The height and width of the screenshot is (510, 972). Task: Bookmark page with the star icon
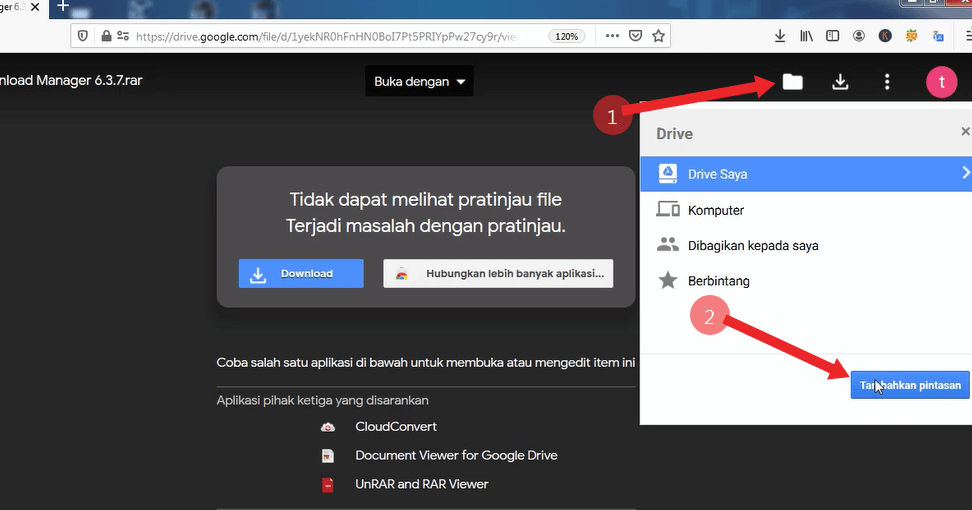click(658, 36)
